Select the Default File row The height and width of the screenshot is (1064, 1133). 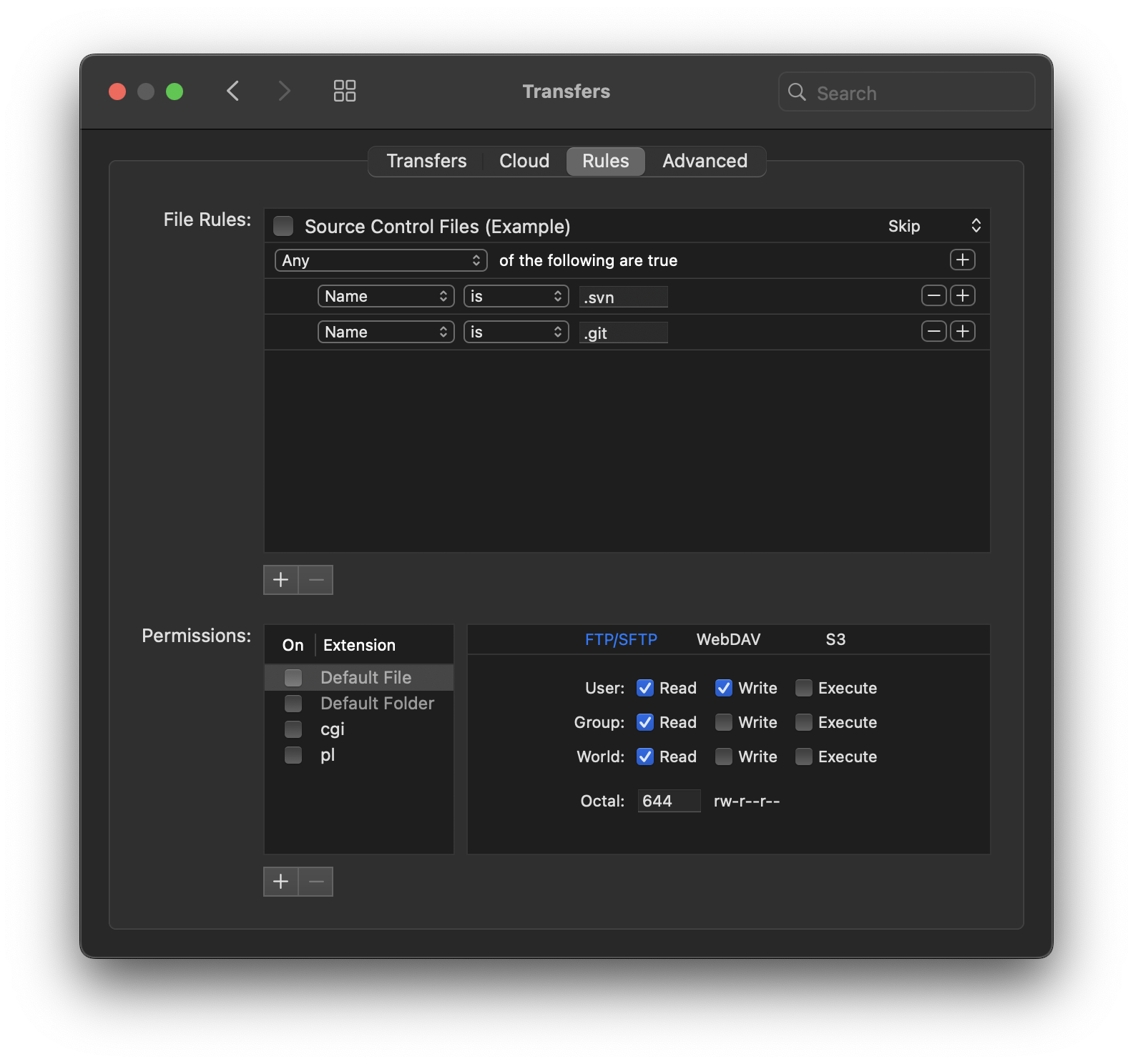pos(359,677)
